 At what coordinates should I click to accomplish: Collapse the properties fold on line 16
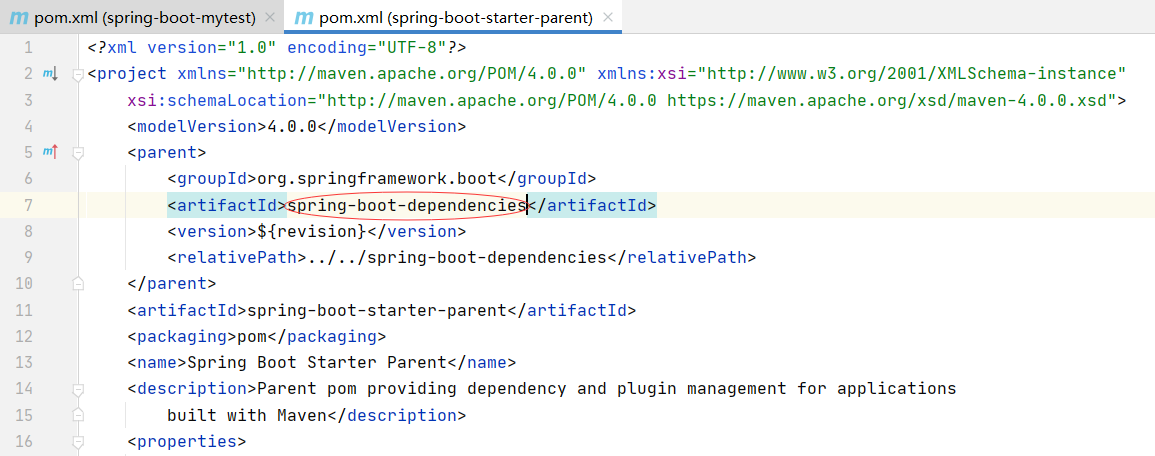tap(78, 441)
